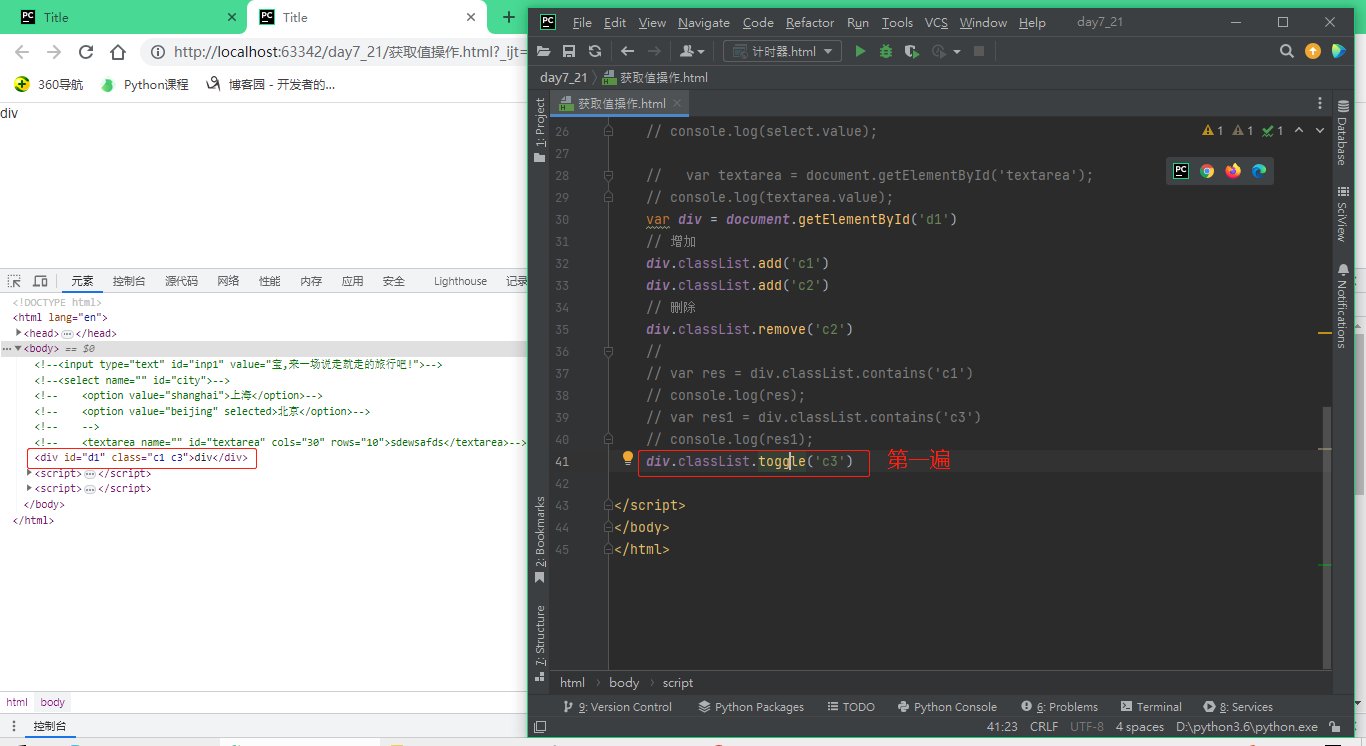This screenshot has height=746, width=1366.
Task: Open the 9: Version Control tool window
Action: (617, 706)
